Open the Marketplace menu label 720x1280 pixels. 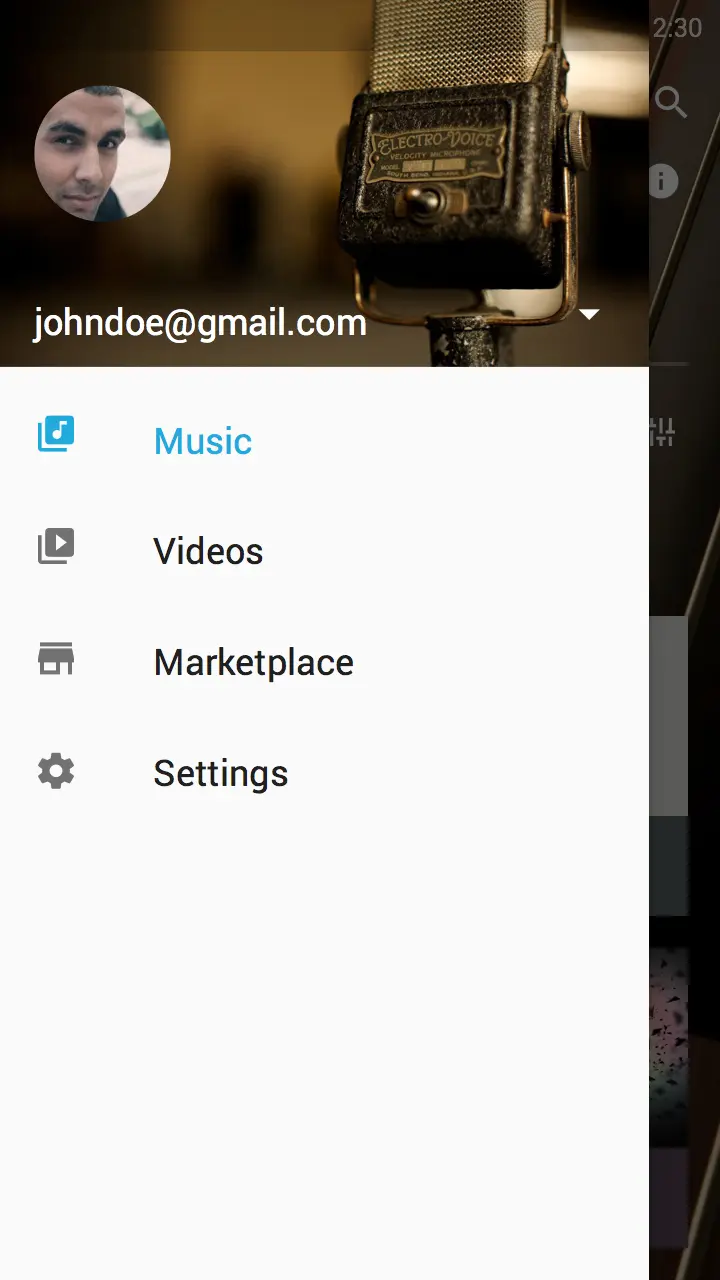point(253,662)
